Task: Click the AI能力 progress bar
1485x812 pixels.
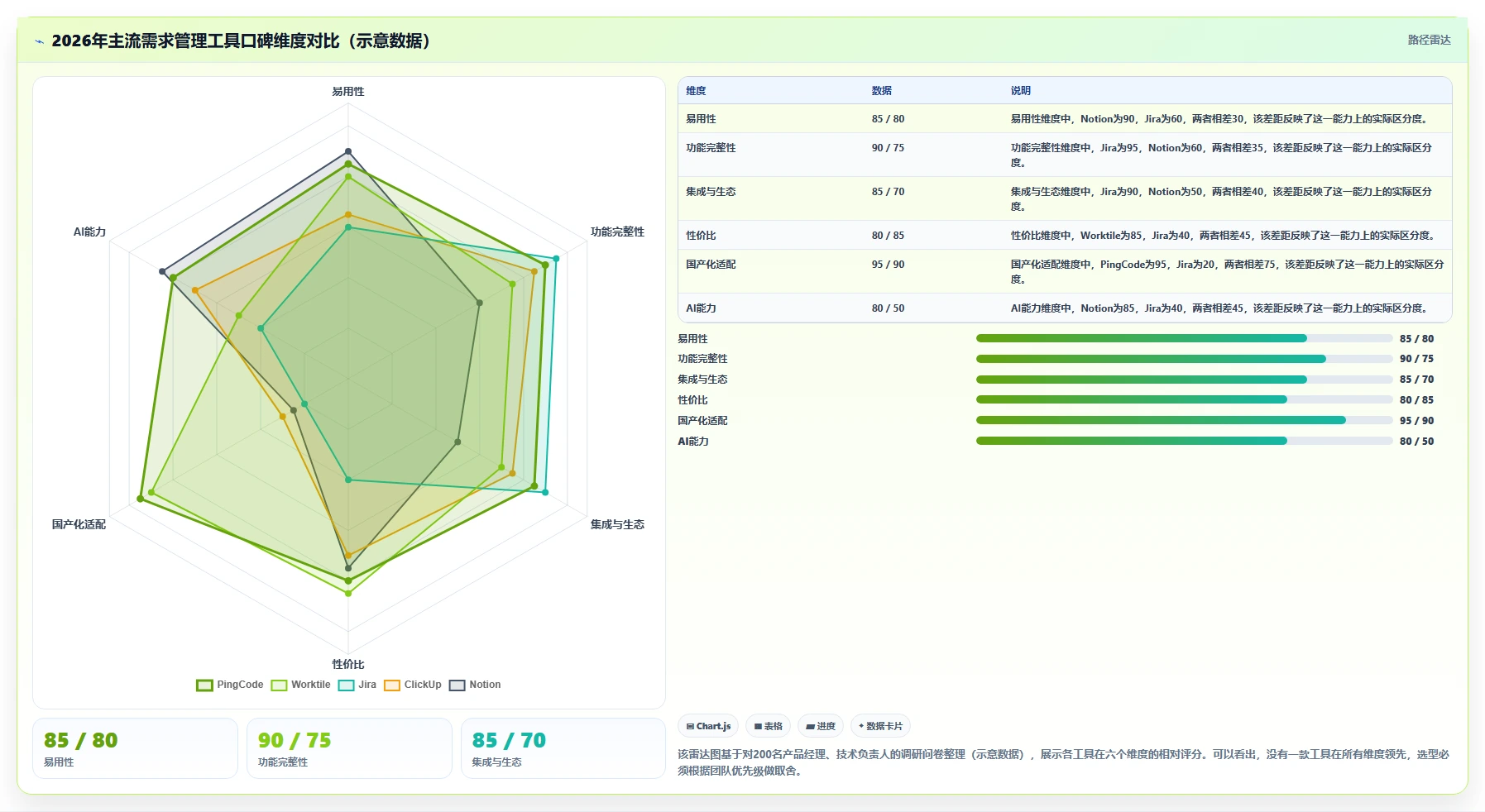Action: point(1184,441)
